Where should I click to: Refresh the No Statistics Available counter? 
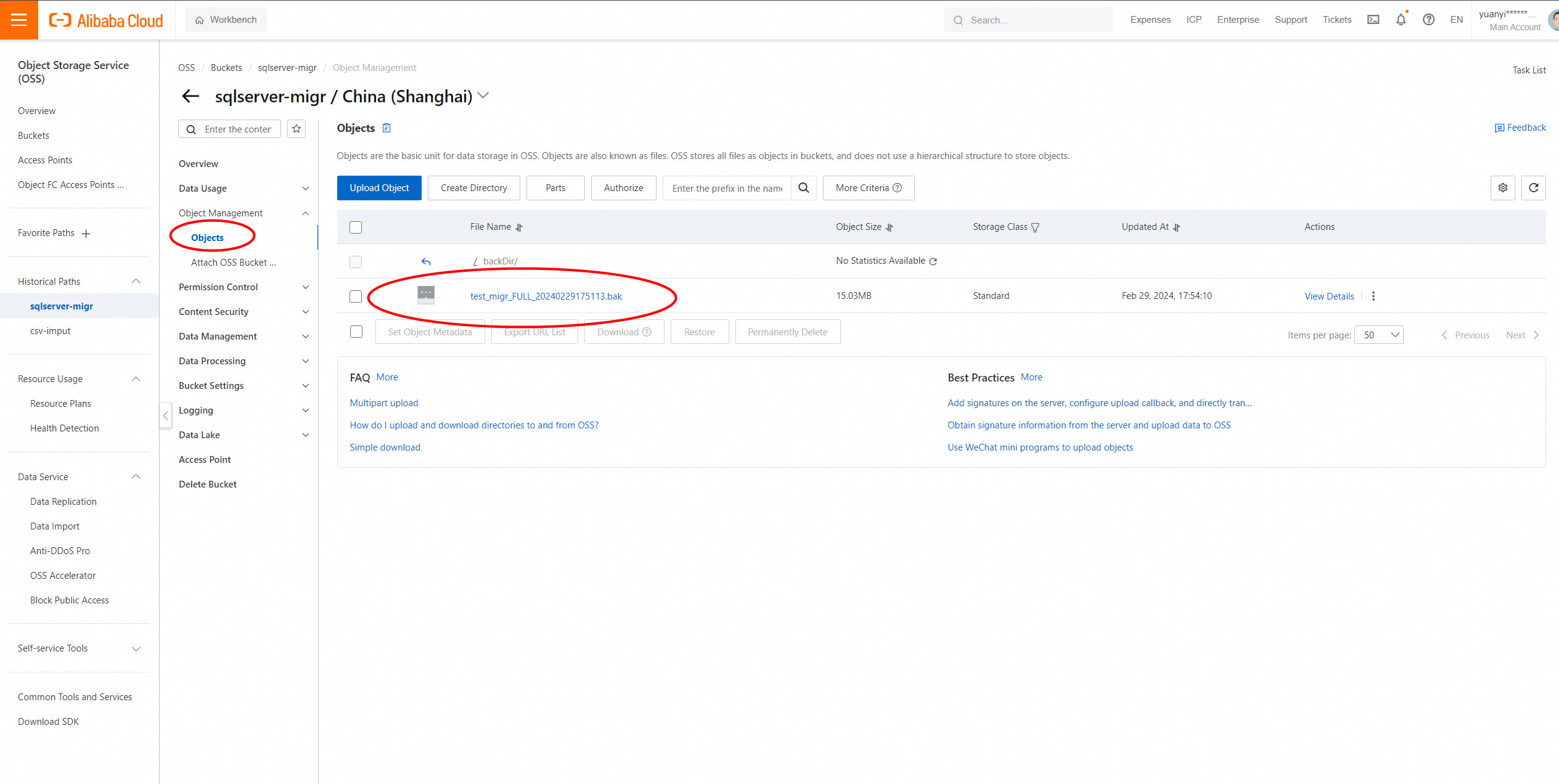click(x=933, y=261)
